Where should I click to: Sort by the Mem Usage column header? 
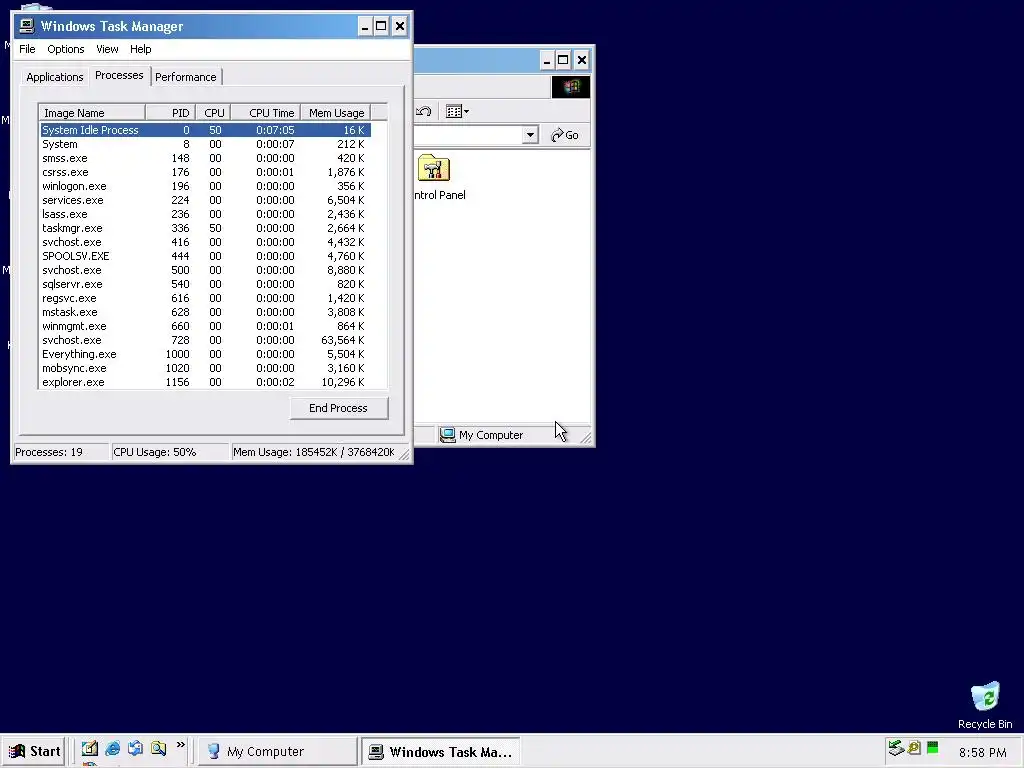pyautogui.click(x=336, y=113)
